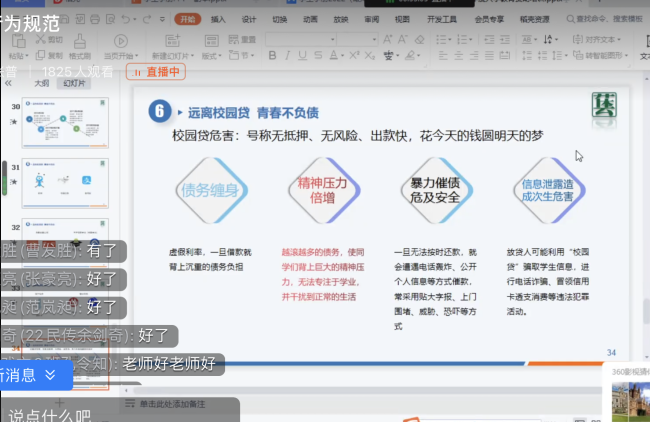Click the Layout (版式) icon
Image resolution: width=650 pixels, height=422 pixels.
211,41
